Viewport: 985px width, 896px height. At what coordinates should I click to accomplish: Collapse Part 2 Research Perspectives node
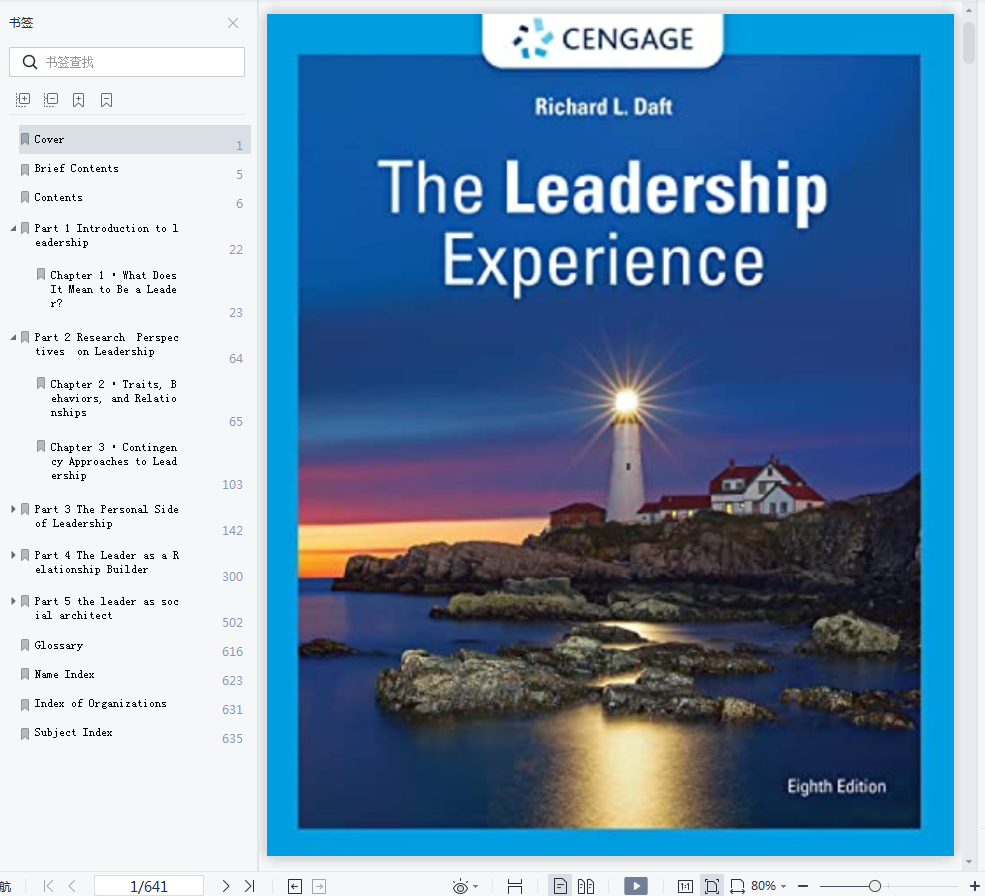tap(13, 337)
